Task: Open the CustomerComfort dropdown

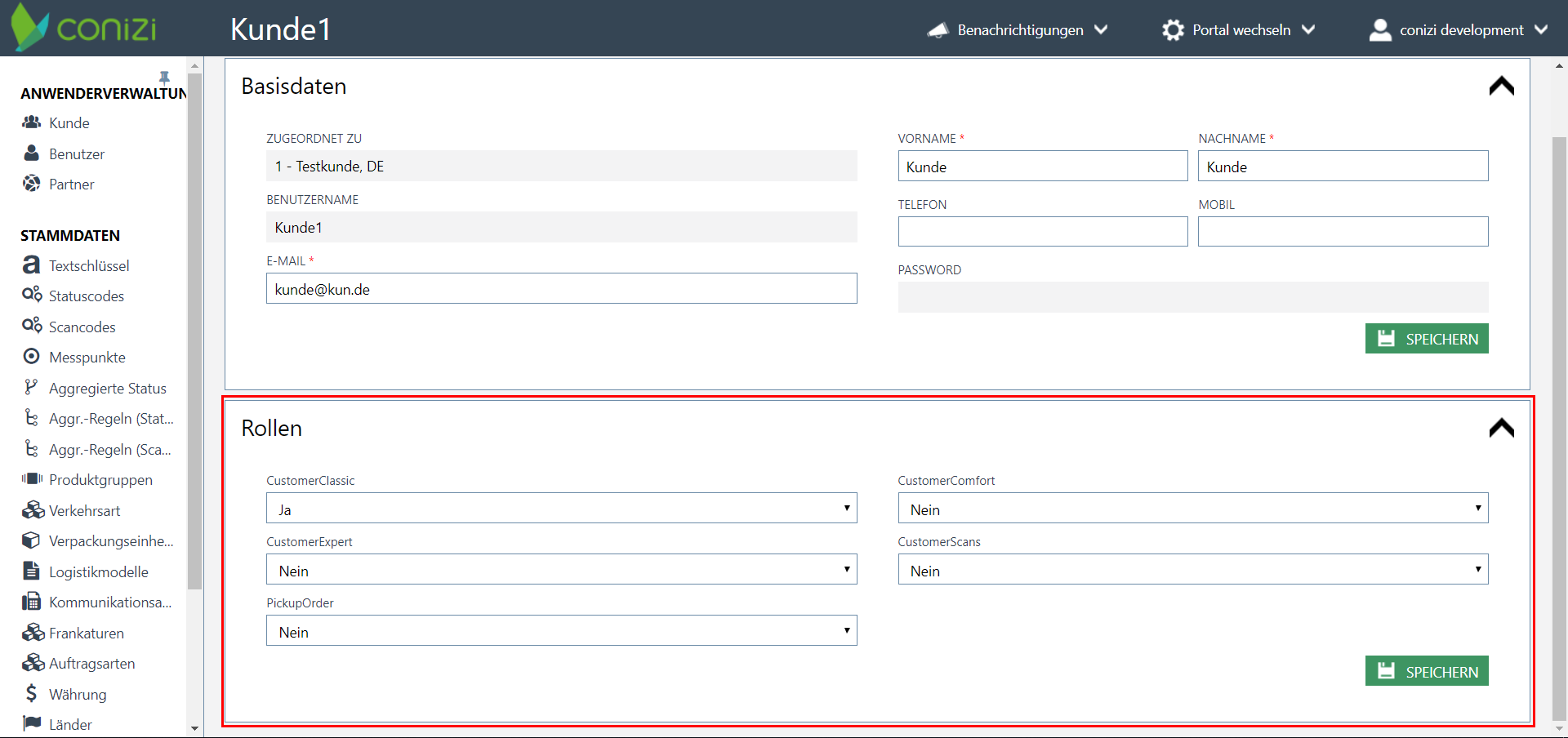Action: [1192, 509]
